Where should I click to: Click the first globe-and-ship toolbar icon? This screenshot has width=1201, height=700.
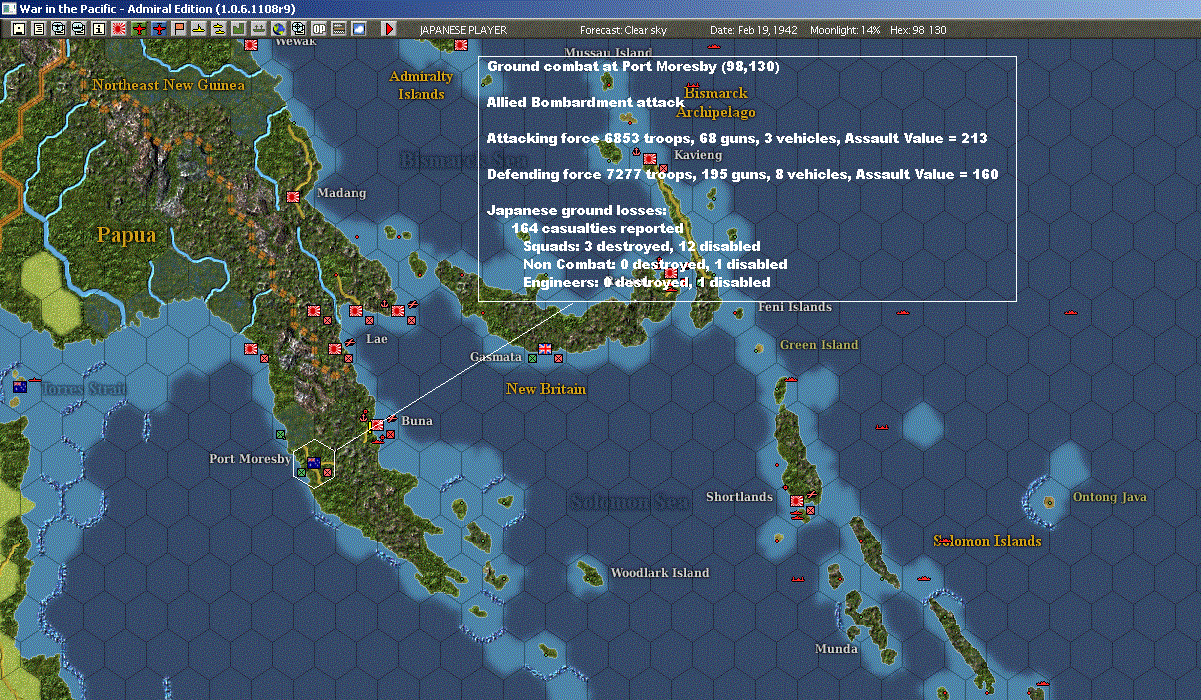tap(58, 29)
